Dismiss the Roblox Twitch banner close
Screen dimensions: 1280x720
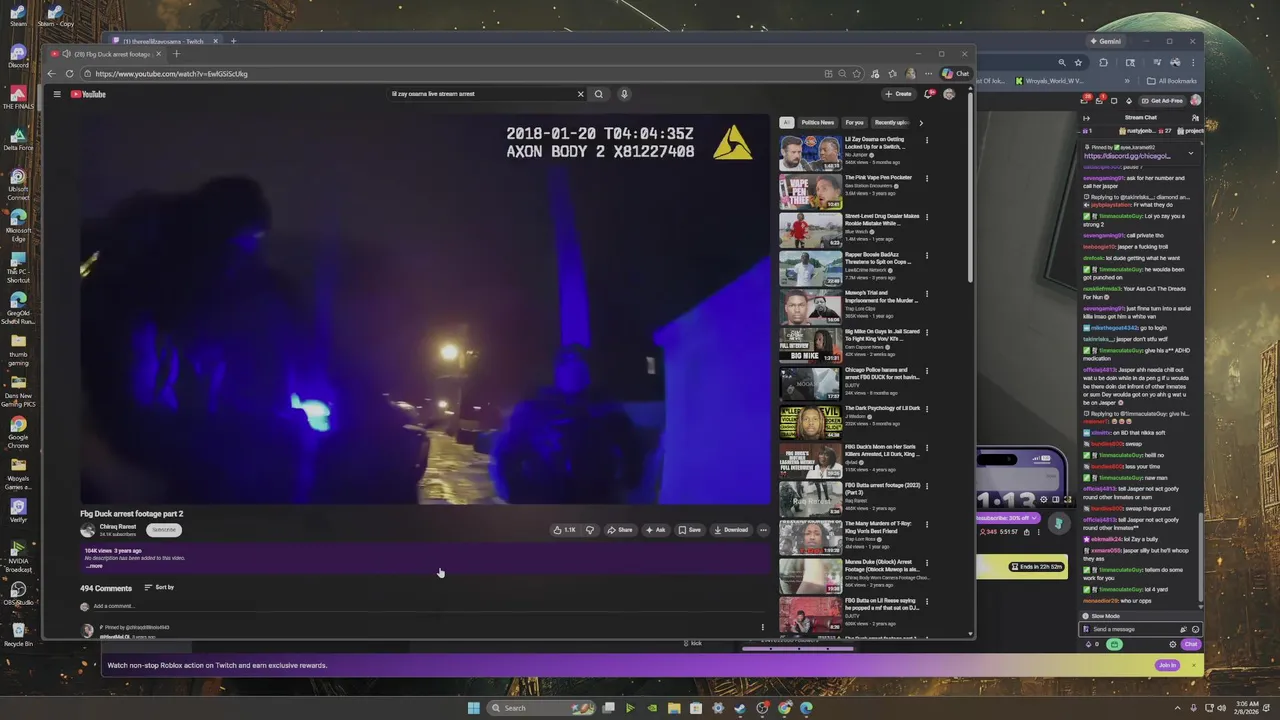[x=1193, y=665]
